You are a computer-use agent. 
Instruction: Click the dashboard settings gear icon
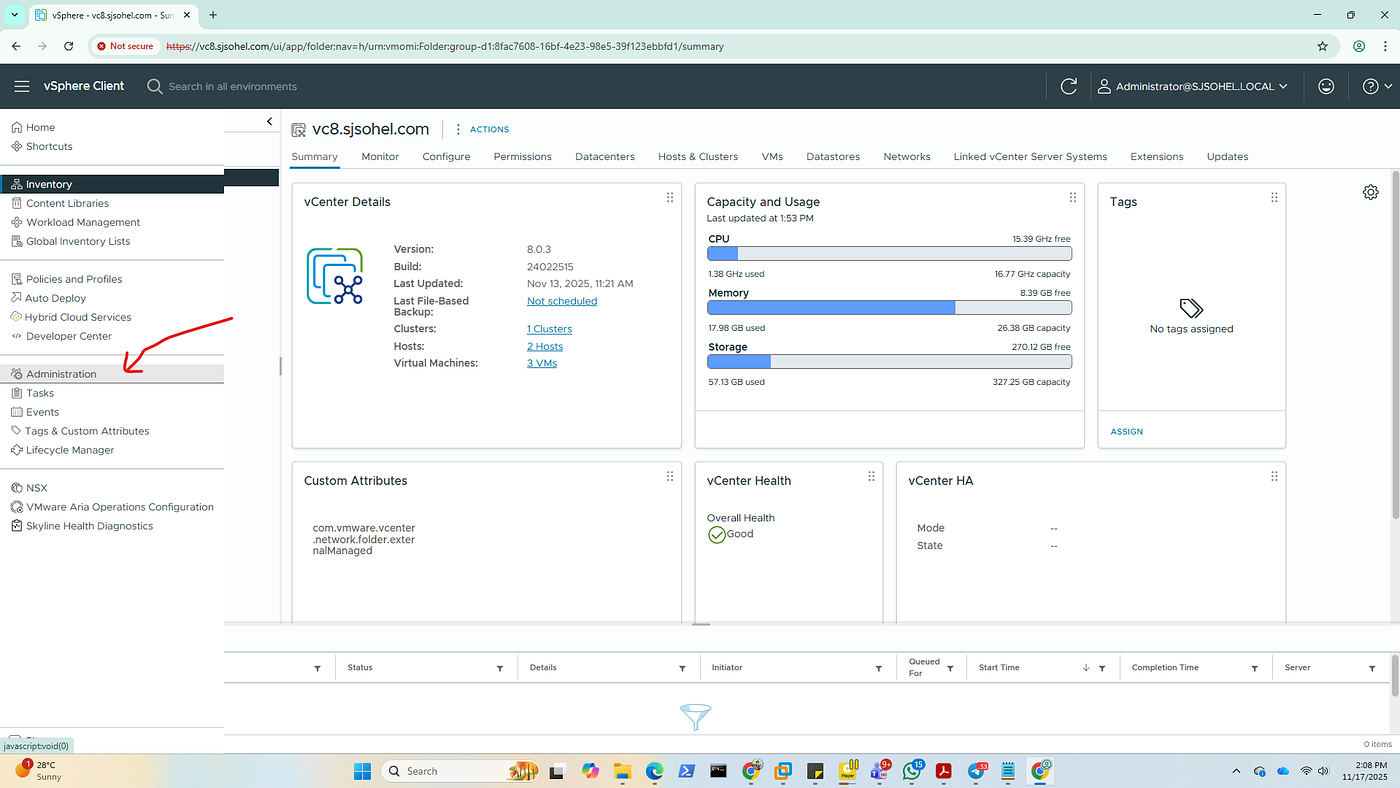pyautogui.click(x=1370, y=192)
